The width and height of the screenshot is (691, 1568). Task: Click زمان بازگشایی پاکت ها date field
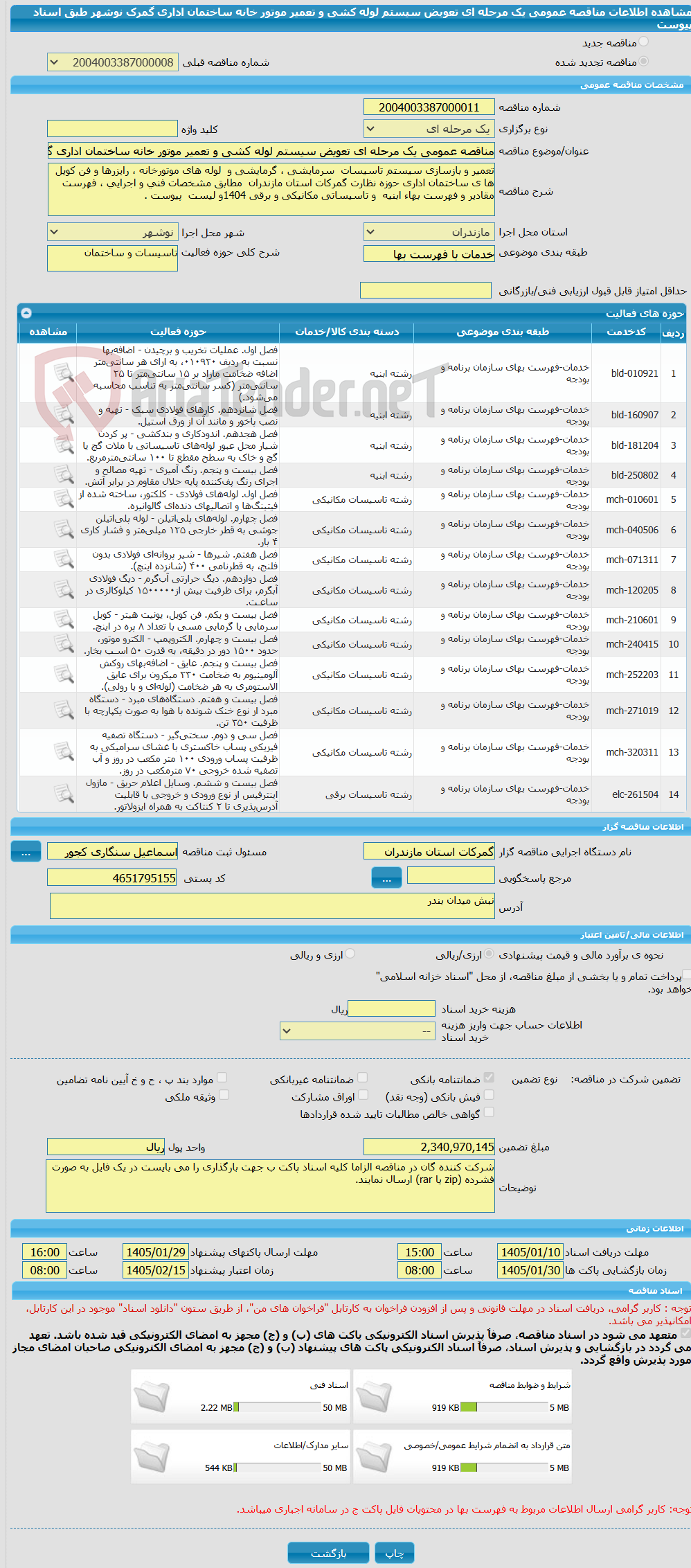[x=530, y=1270]
